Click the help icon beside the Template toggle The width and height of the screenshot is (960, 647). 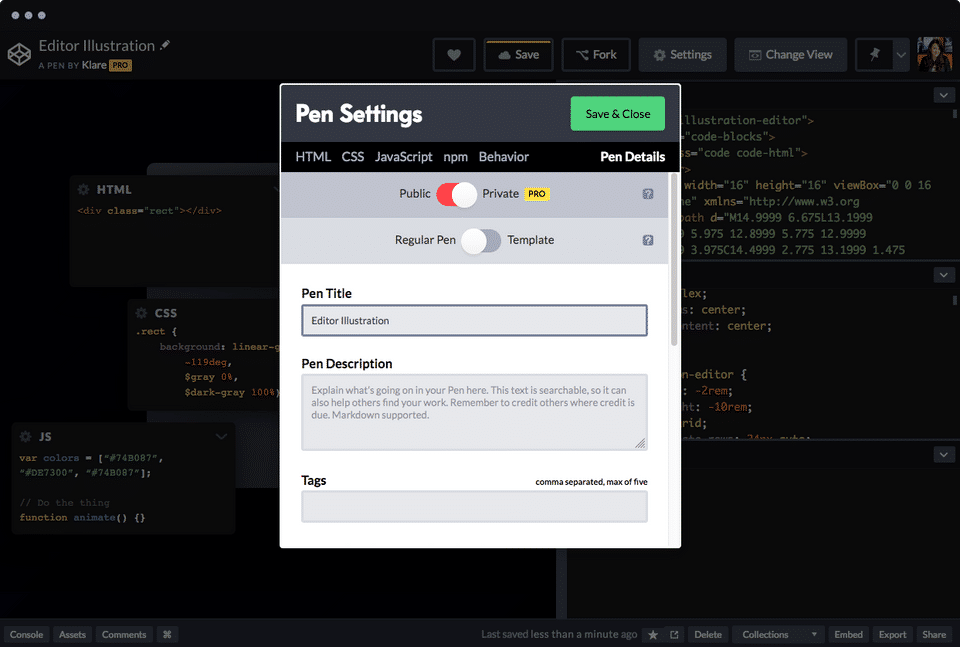point(647,240)
